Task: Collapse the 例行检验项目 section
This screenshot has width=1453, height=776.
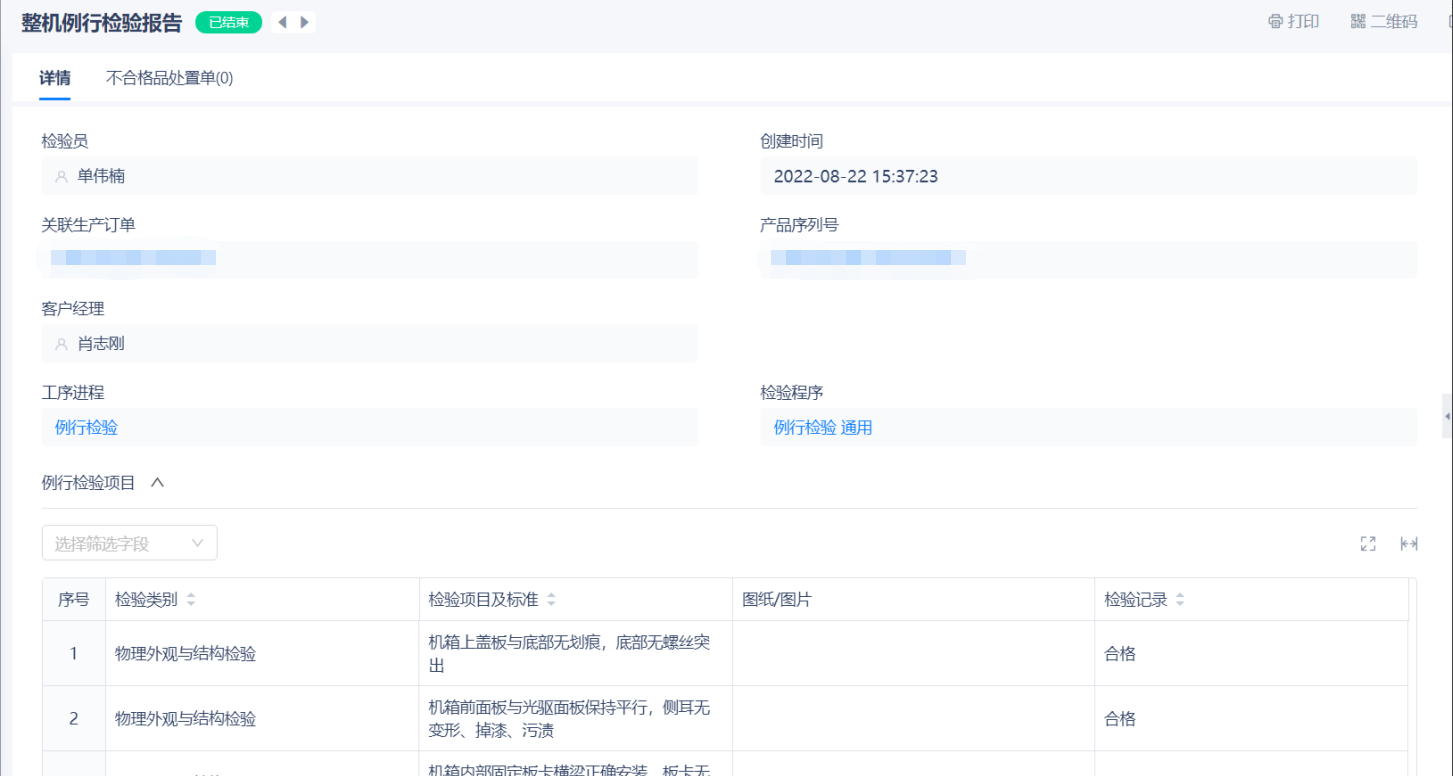Action: 157,482
